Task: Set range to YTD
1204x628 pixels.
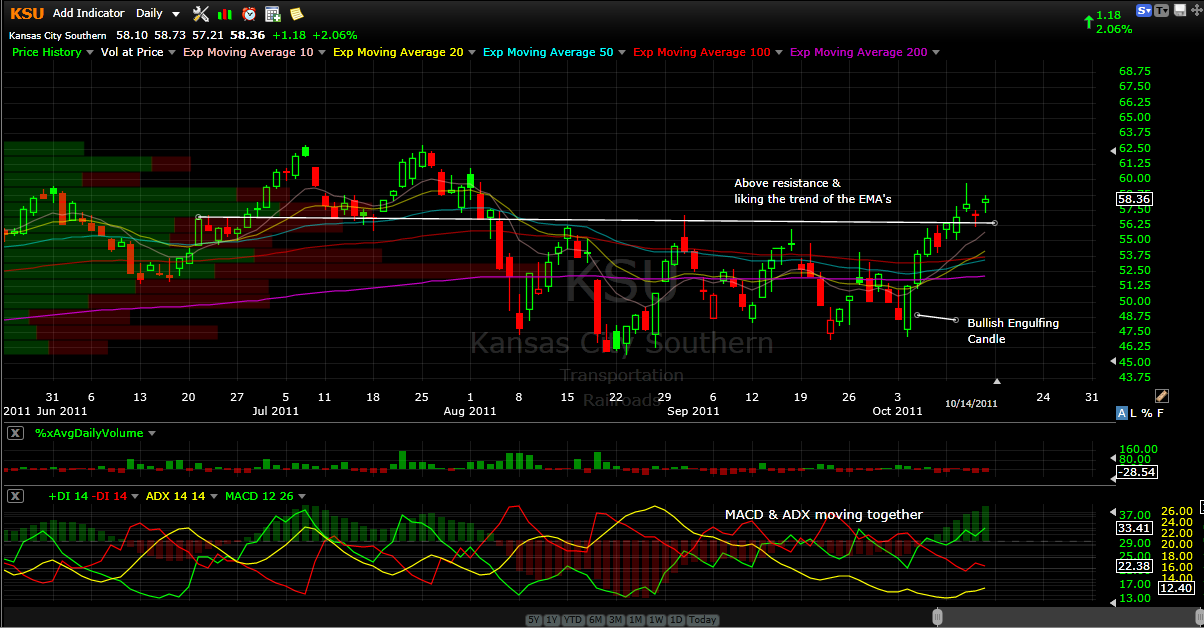Action: [573, 620]
